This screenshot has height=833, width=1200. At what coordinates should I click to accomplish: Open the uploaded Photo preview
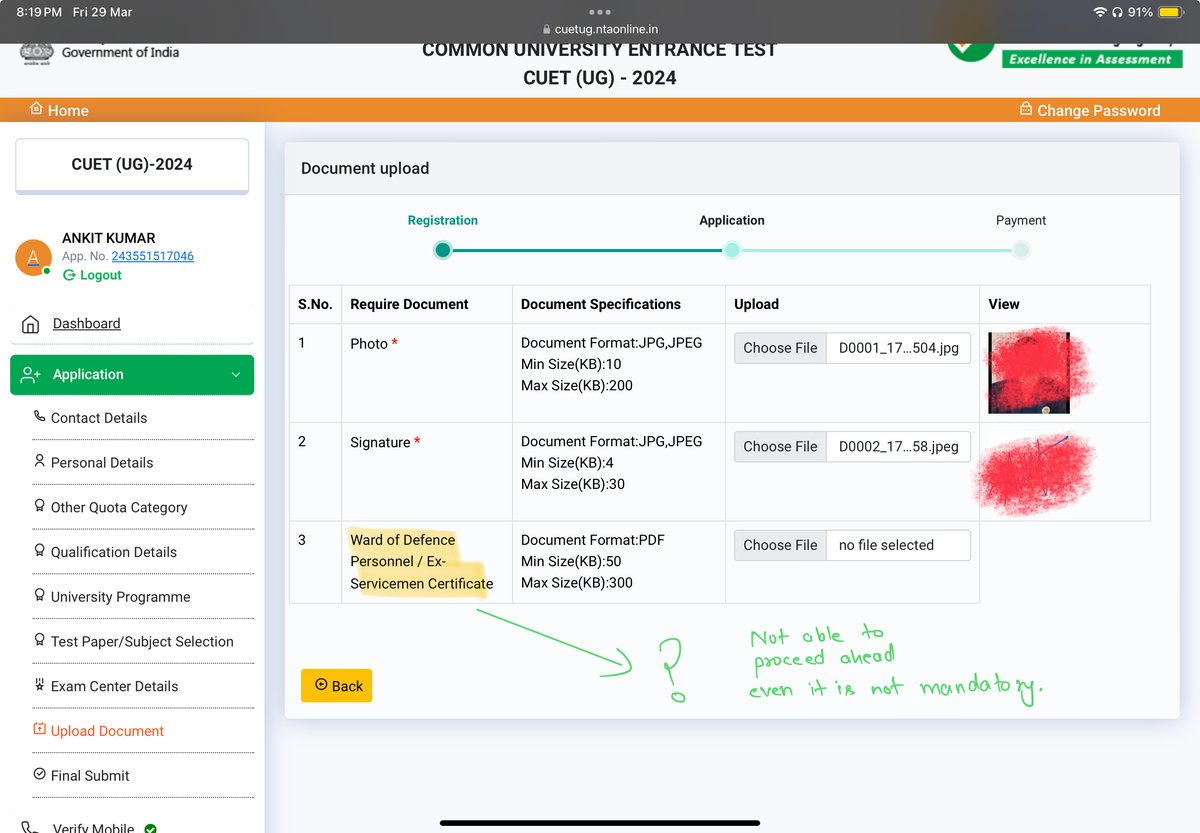tap(1030, 373)
